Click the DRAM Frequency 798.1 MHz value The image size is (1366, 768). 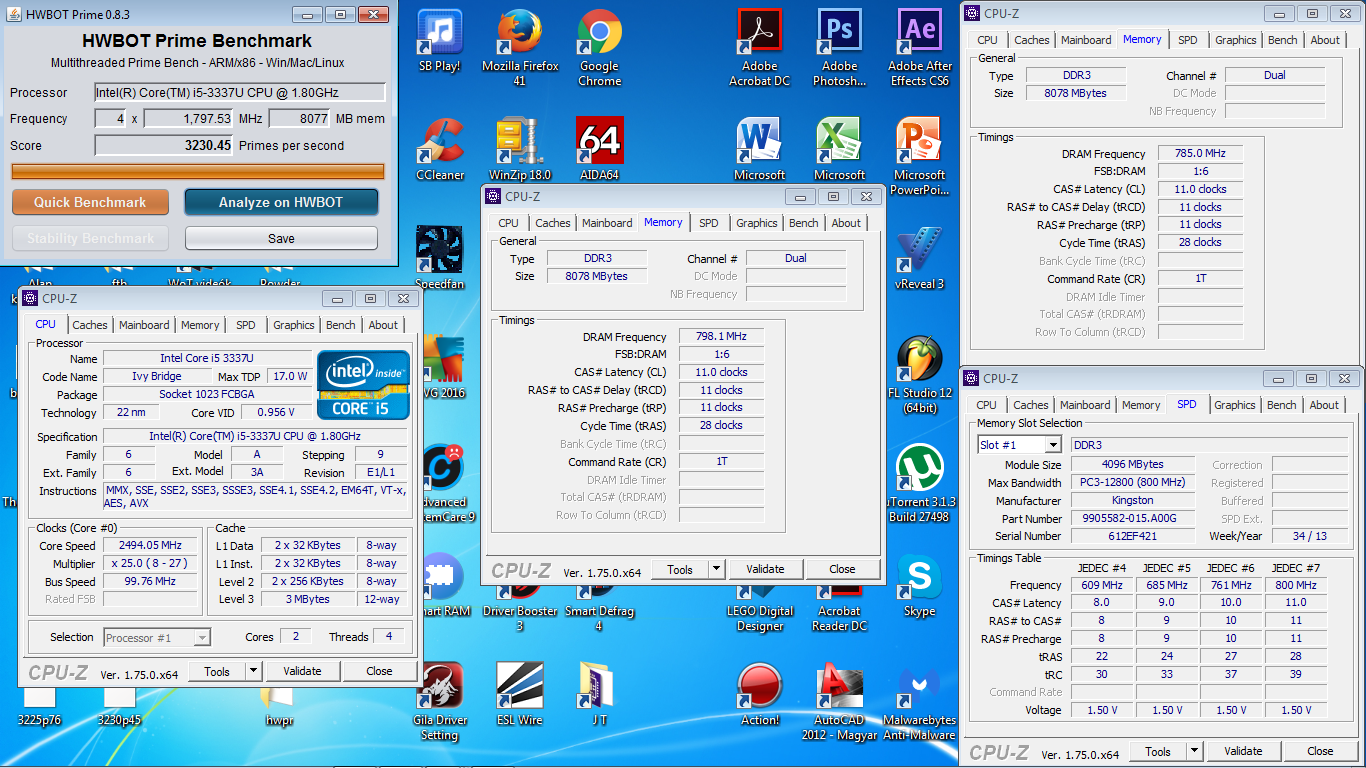(721, 336)
